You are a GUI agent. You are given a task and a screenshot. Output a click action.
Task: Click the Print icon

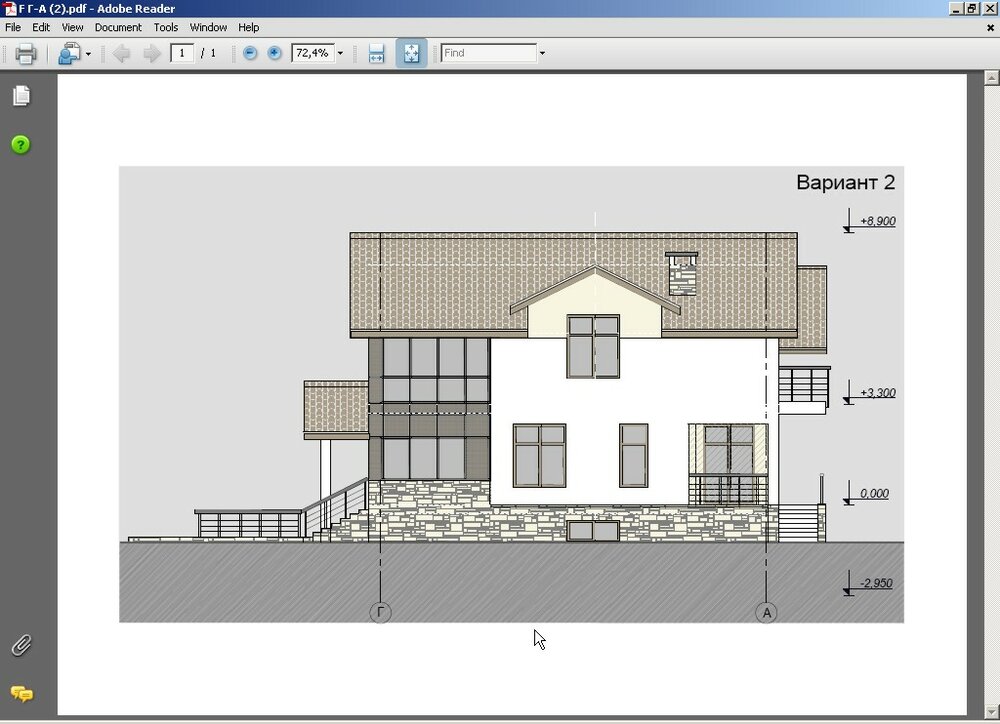25,53
